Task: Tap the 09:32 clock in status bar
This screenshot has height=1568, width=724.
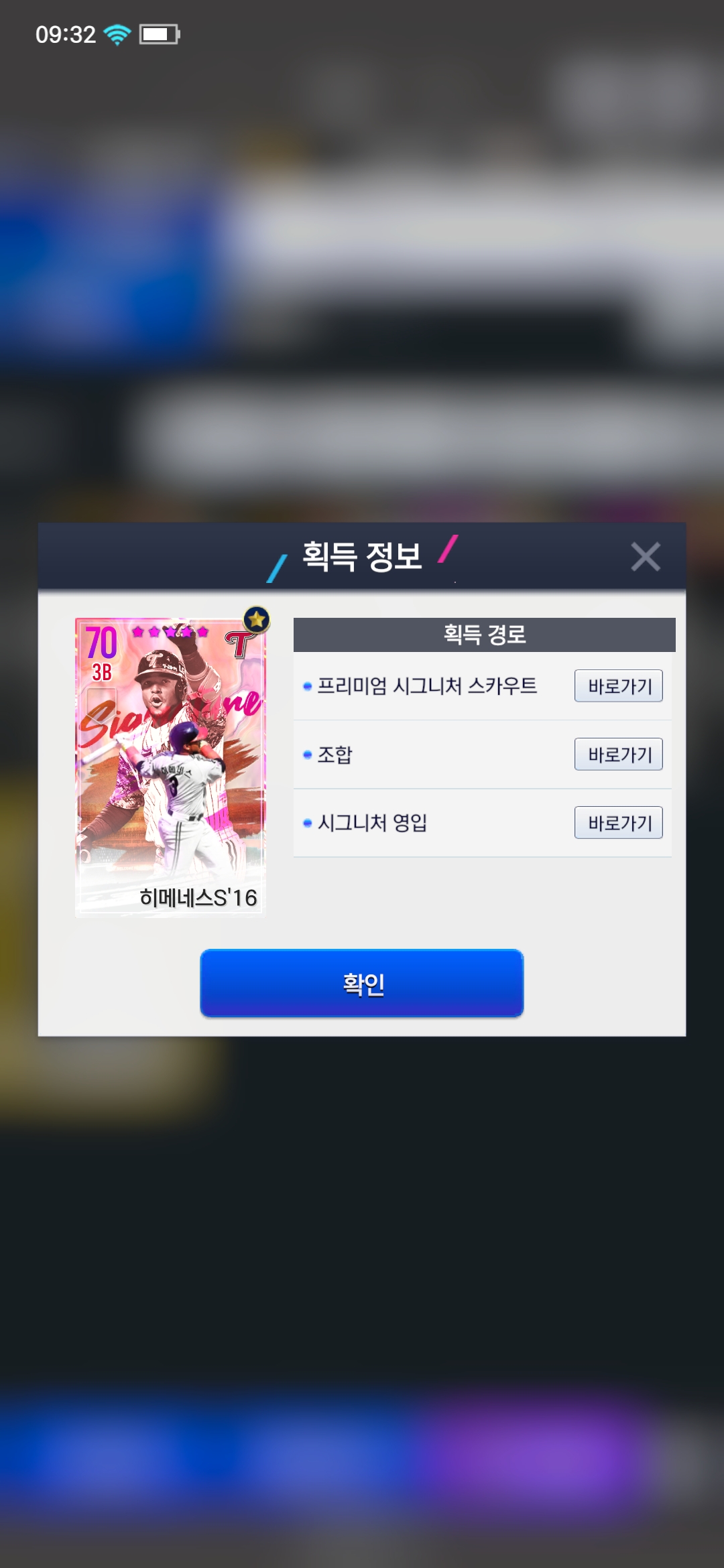Action: click(66, 34)
